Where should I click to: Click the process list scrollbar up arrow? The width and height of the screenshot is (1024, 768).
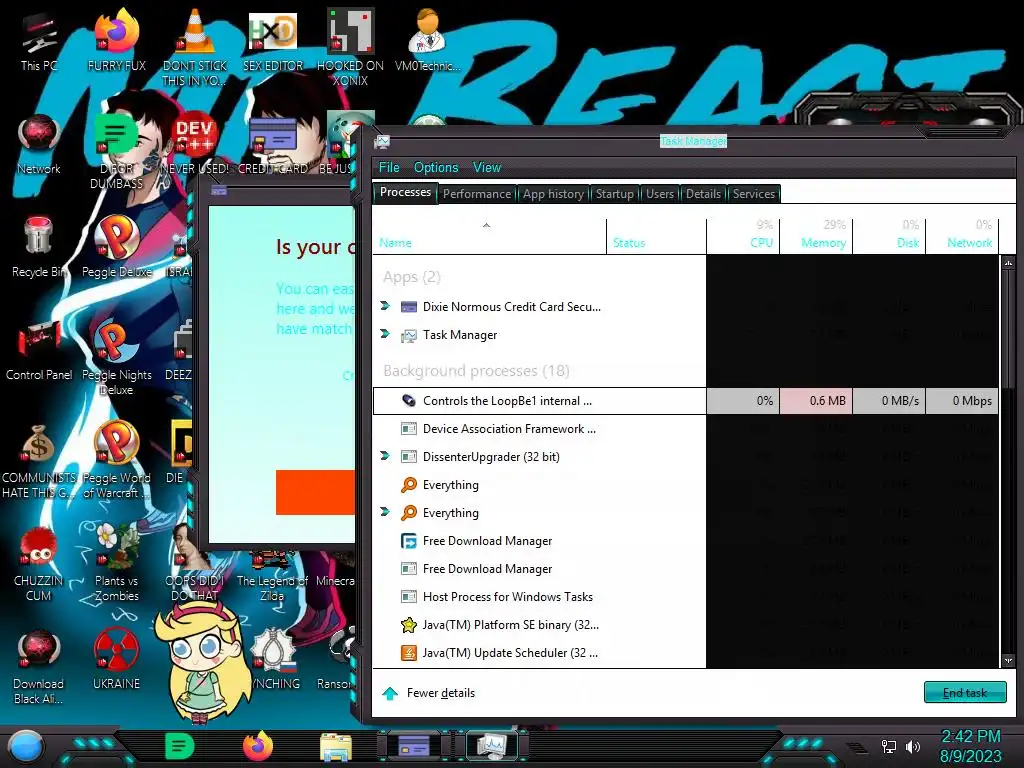pos(1008,263)
